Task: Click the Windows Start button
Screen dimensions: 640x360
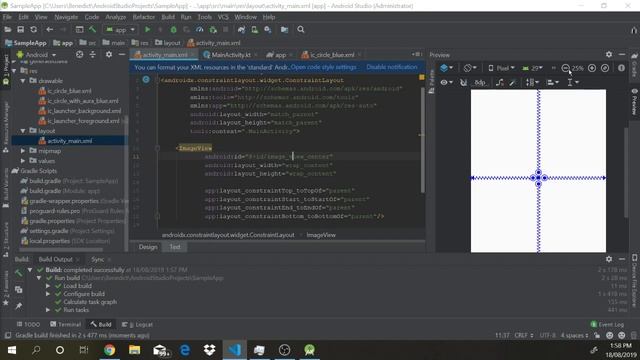Action: pyautogui.click(x=12, y=350)
